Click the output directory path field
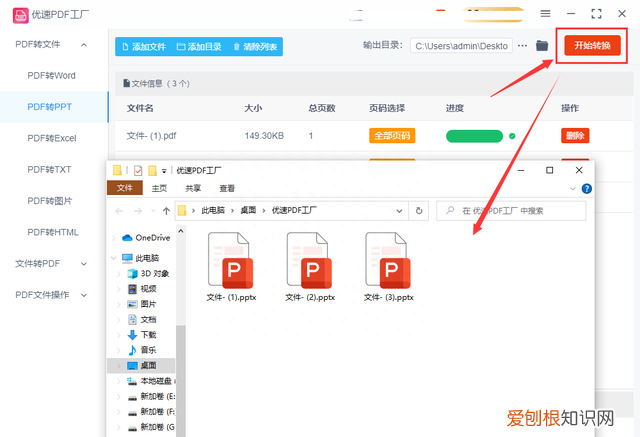The image size is (640, 437). tap(461, 46)
